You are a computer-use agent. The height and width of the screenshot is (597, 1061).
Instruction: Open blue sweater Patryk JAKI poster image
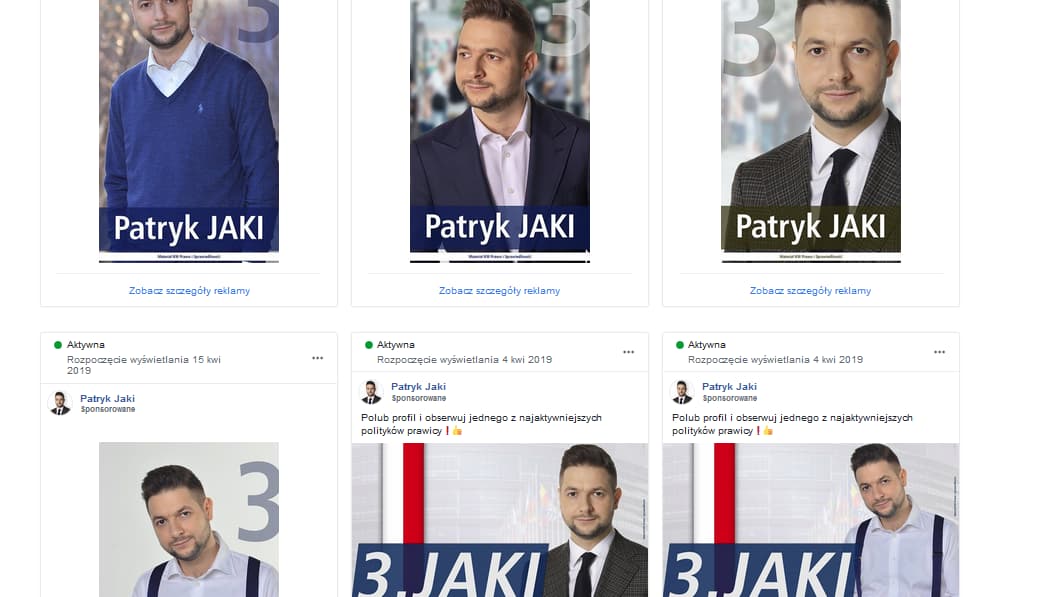[x=189, y=131]
